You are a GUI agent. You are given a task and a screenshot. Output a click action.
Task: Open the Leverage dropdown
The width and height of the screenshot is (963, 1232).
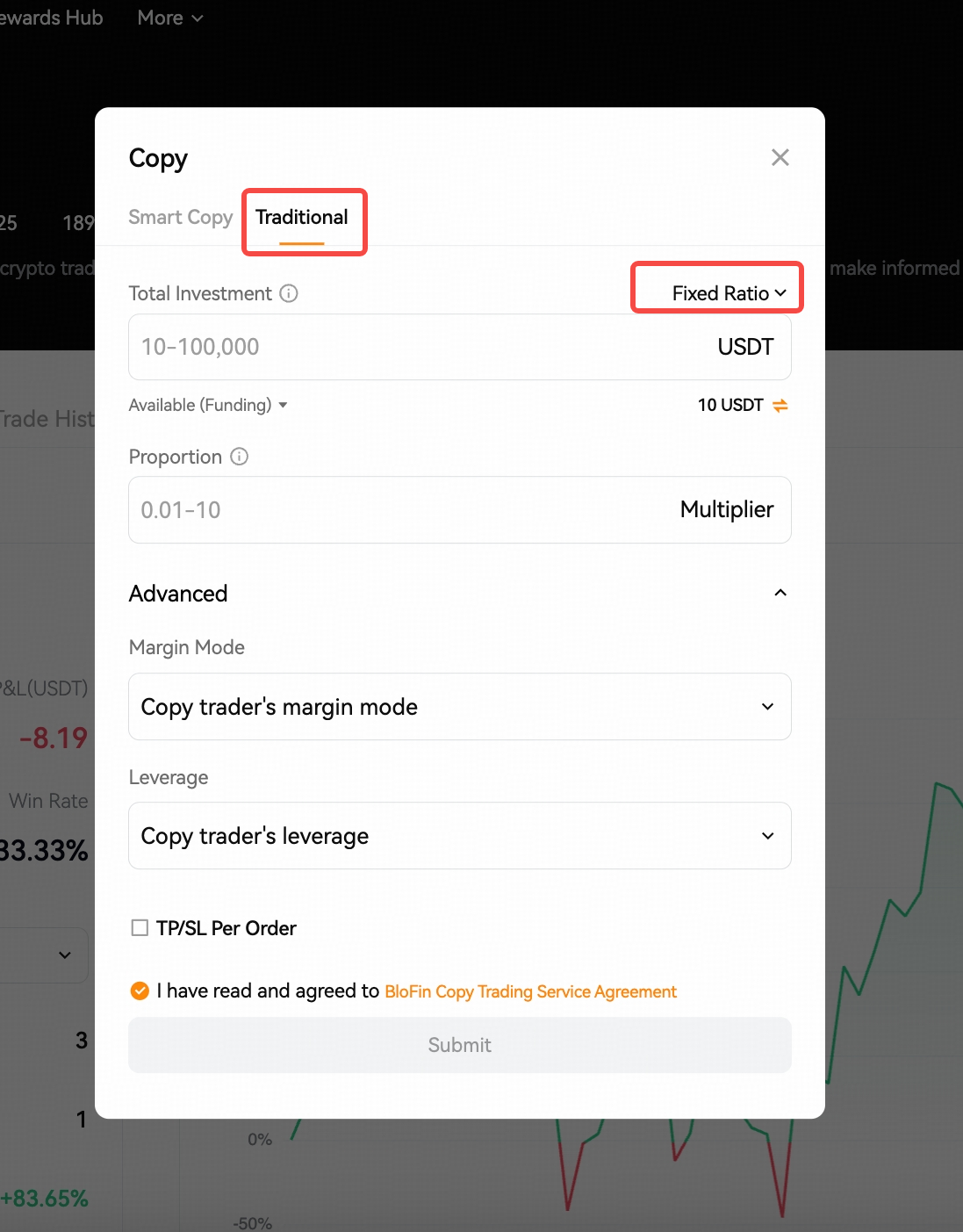[x=460, y=836]
